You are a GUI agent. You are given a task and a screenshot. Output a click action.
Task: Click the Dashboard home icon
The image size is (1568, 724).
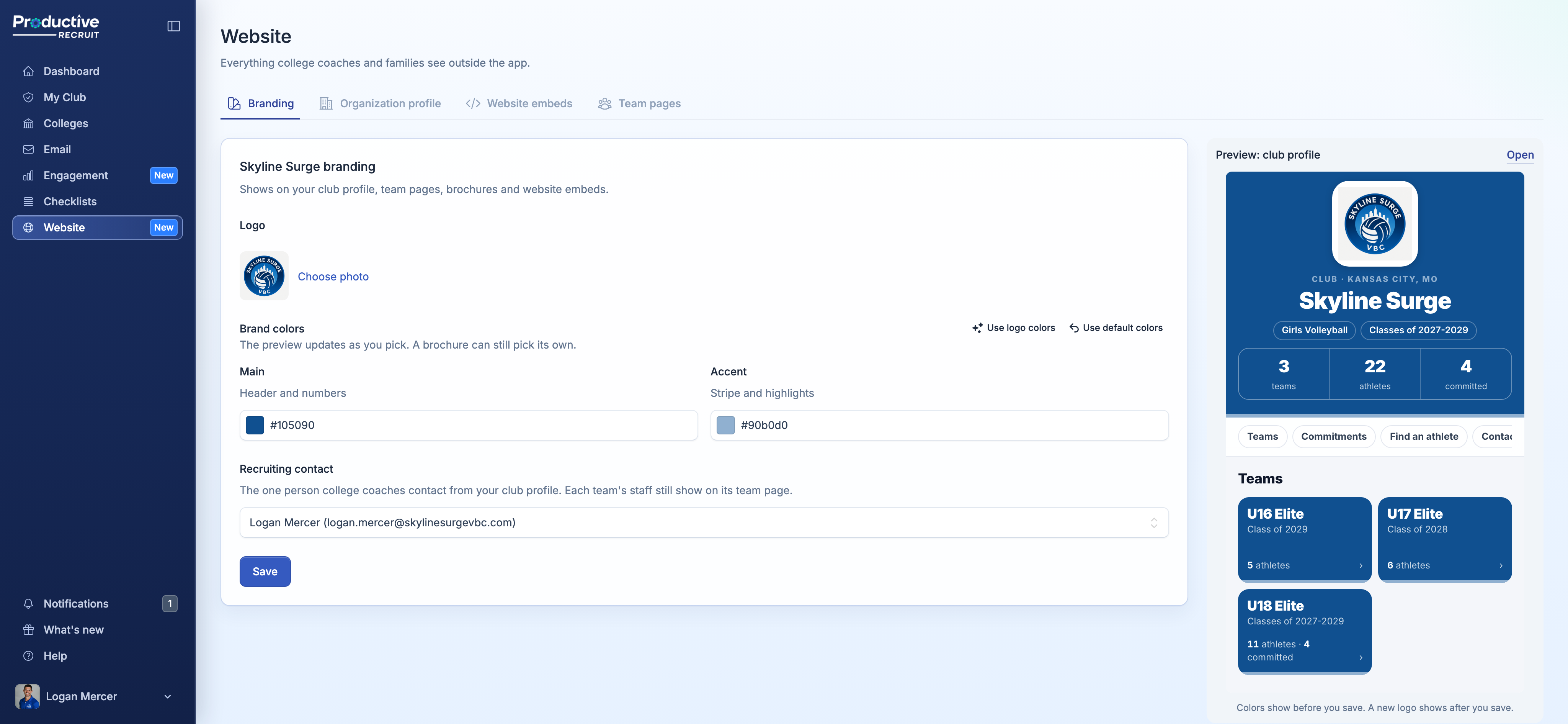coord(28,71)
